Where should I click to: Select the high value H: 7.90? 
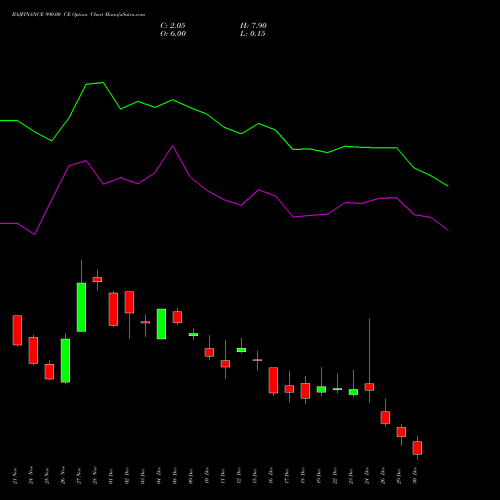[253, 26]
